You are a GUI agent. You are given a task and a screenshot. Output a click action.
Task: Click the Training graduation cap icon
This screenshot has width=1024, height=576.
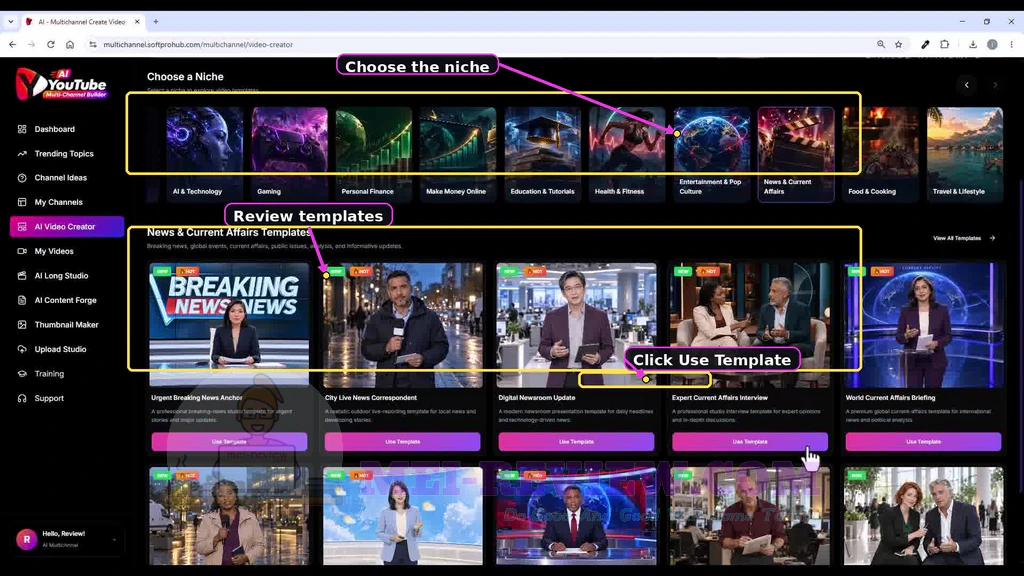22,374
